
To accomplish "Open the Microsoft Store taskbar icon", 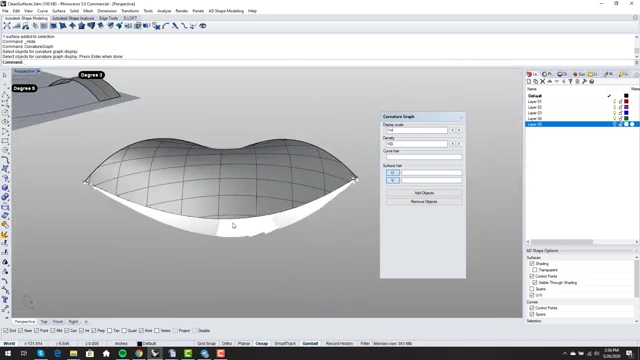I will (x=90, y=353).
